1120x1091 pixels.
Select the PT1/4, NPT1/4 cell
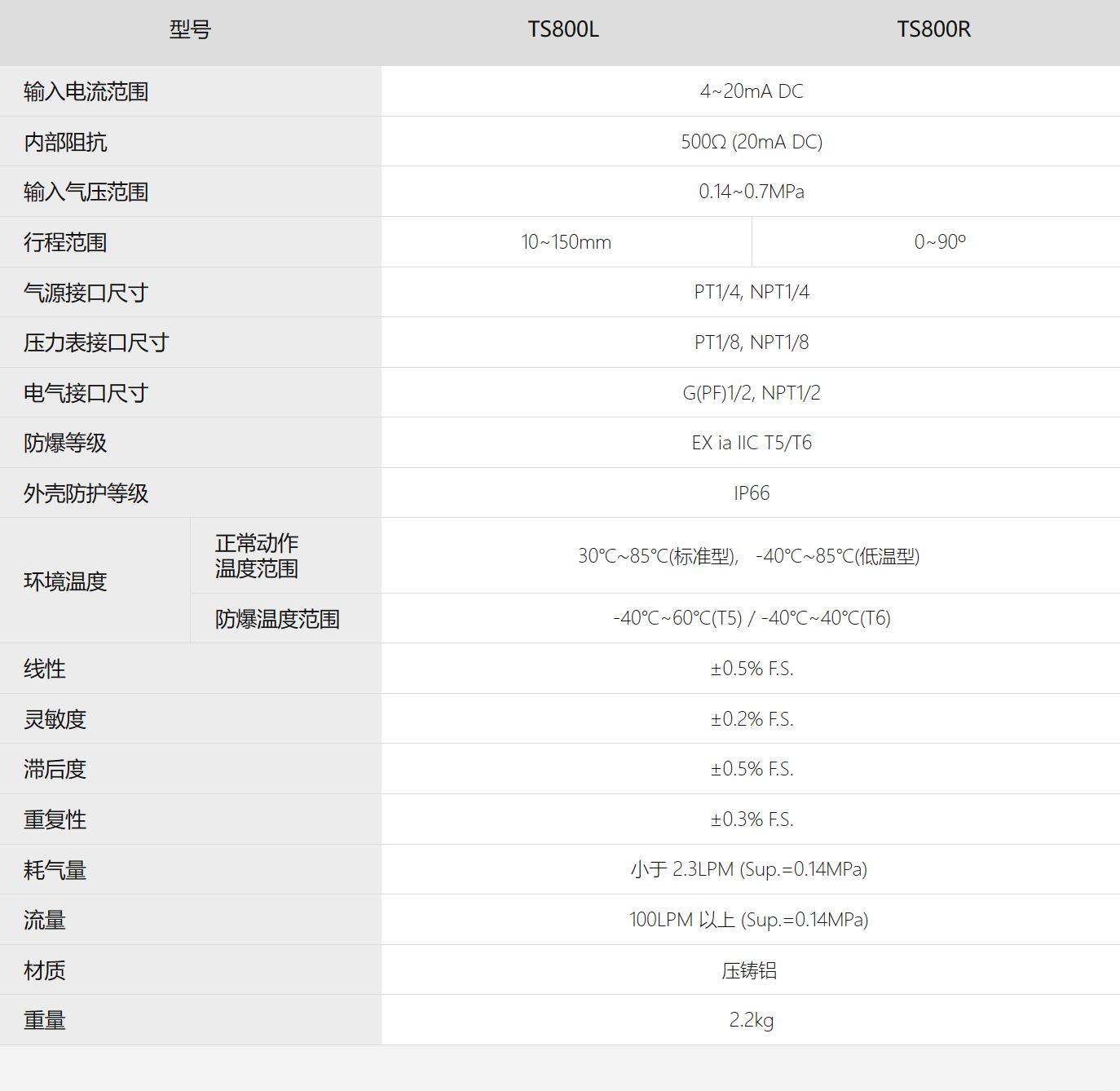(751, 292)
